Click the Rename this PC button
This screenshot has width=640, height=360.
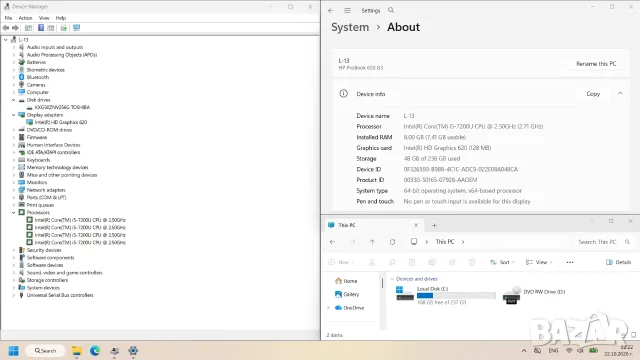(596, 64)
